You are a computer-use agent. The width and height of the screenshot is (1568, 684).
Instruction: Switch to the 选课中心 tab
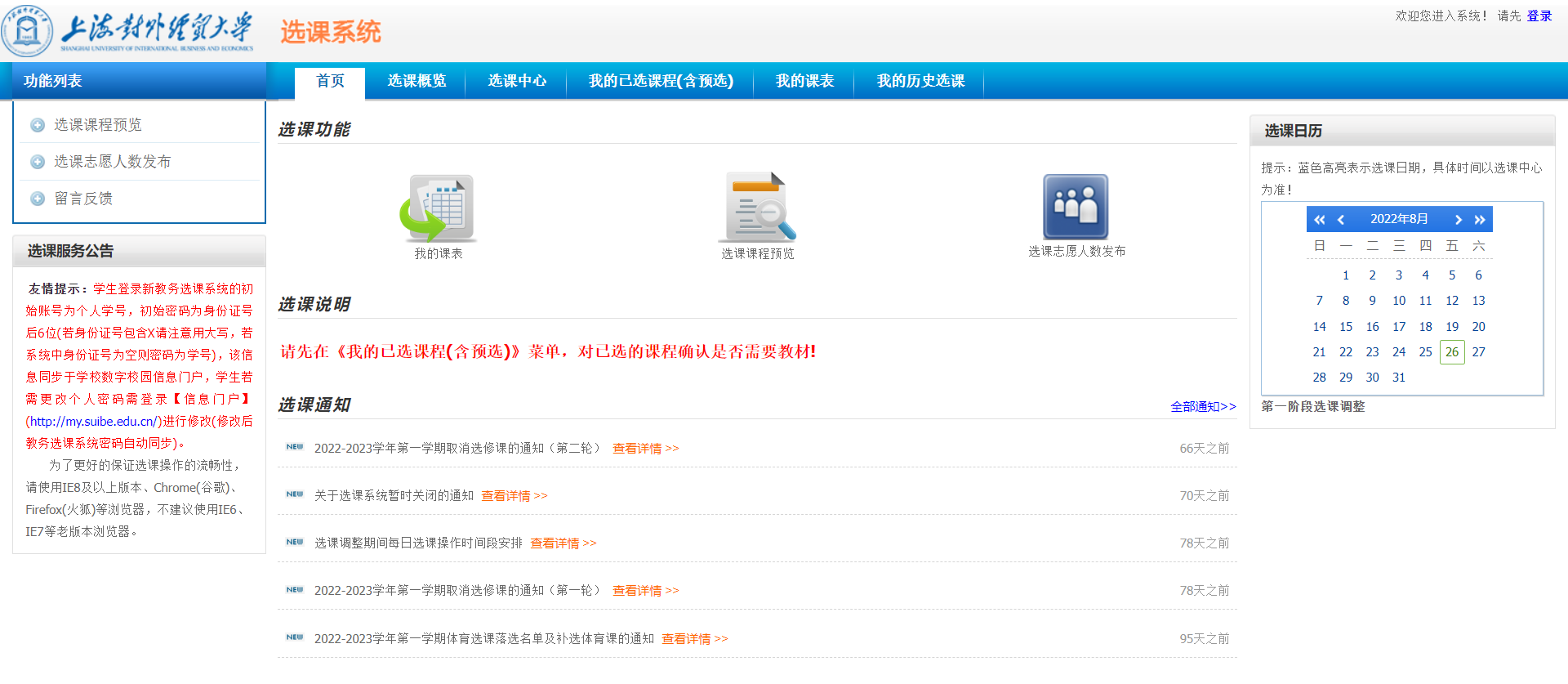pyautogui.click(x=517, y=81)
